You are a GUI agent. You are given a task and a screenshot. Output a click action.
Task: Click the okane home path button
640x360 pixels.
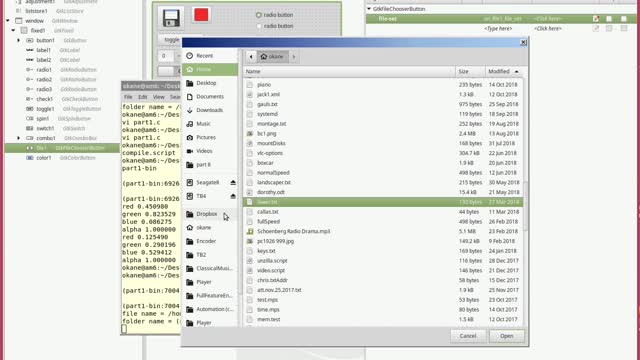[x=272, y=57]
